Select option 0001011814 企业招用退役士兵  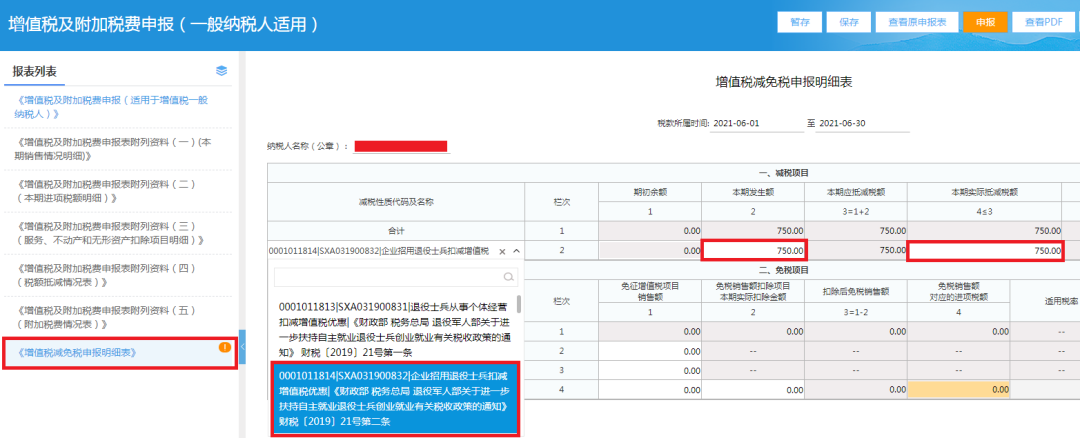pos(395,398)
